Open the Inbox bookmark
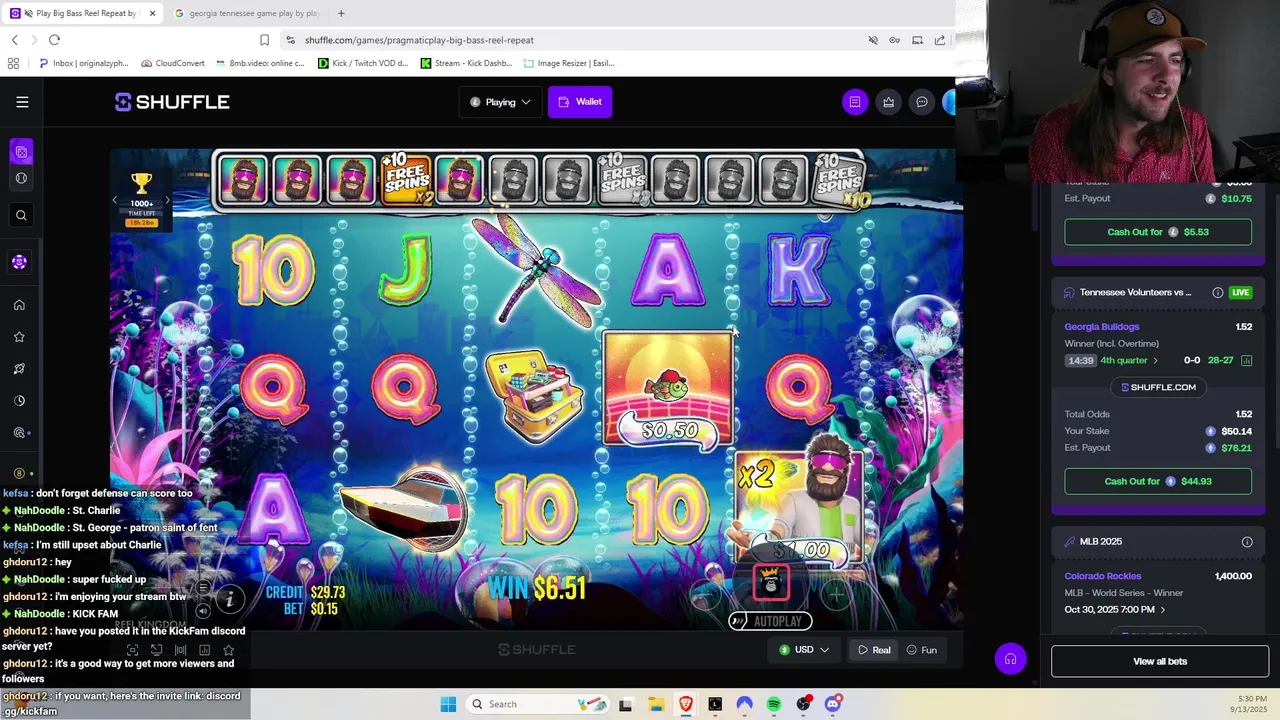Screen dimensions: 1280x720 pyautogui.click(x=84, y=63)
